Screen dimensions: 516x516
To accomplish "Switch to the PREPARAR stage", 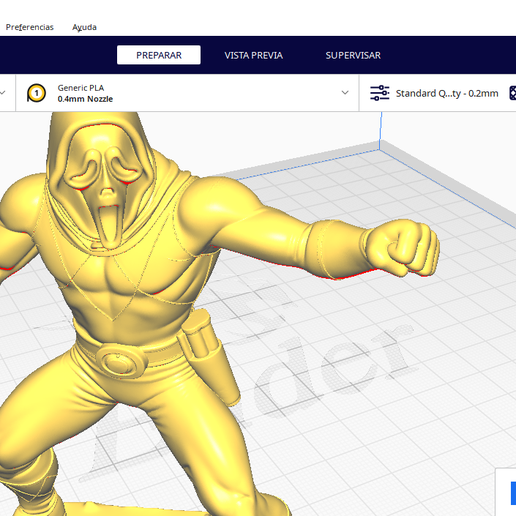I will pyautogui.click(x=159, y=55).
